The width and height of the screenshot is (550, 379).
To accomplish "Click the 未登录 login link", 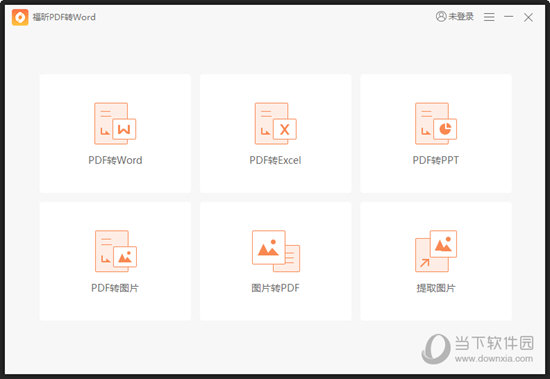I will click(461, 16).
